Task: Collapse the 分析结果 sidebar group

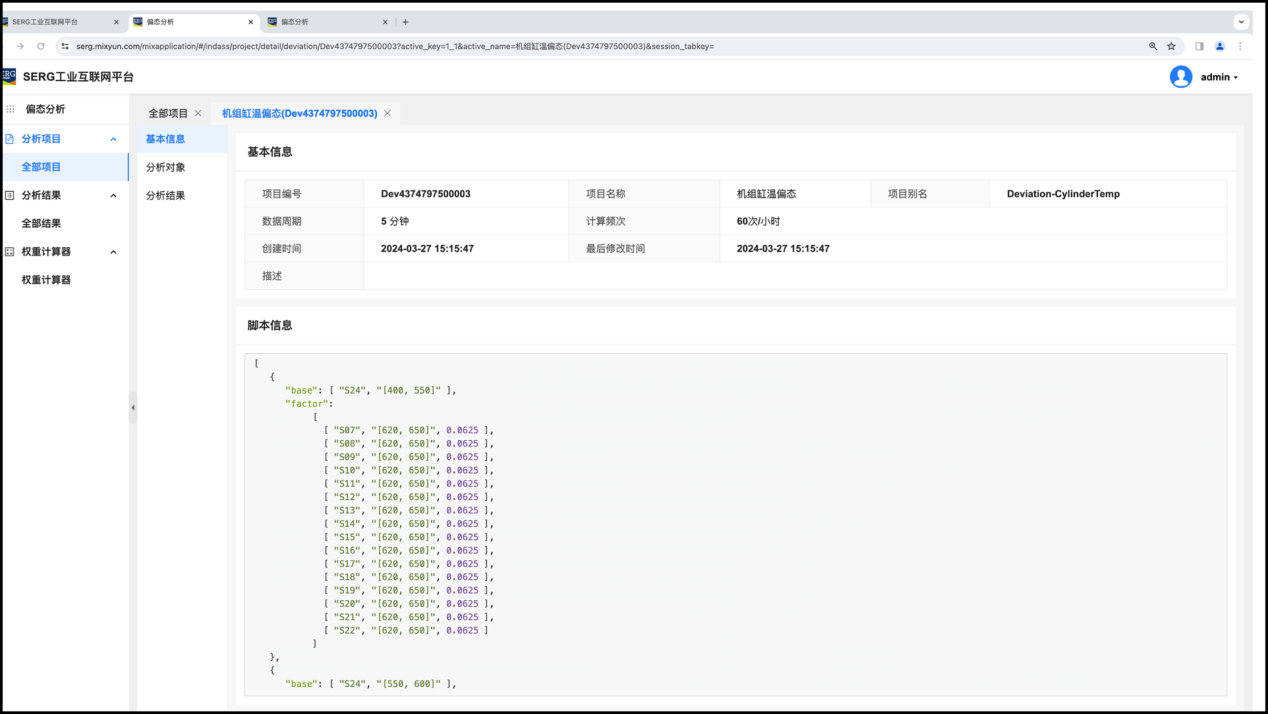Action: [113, 196]
